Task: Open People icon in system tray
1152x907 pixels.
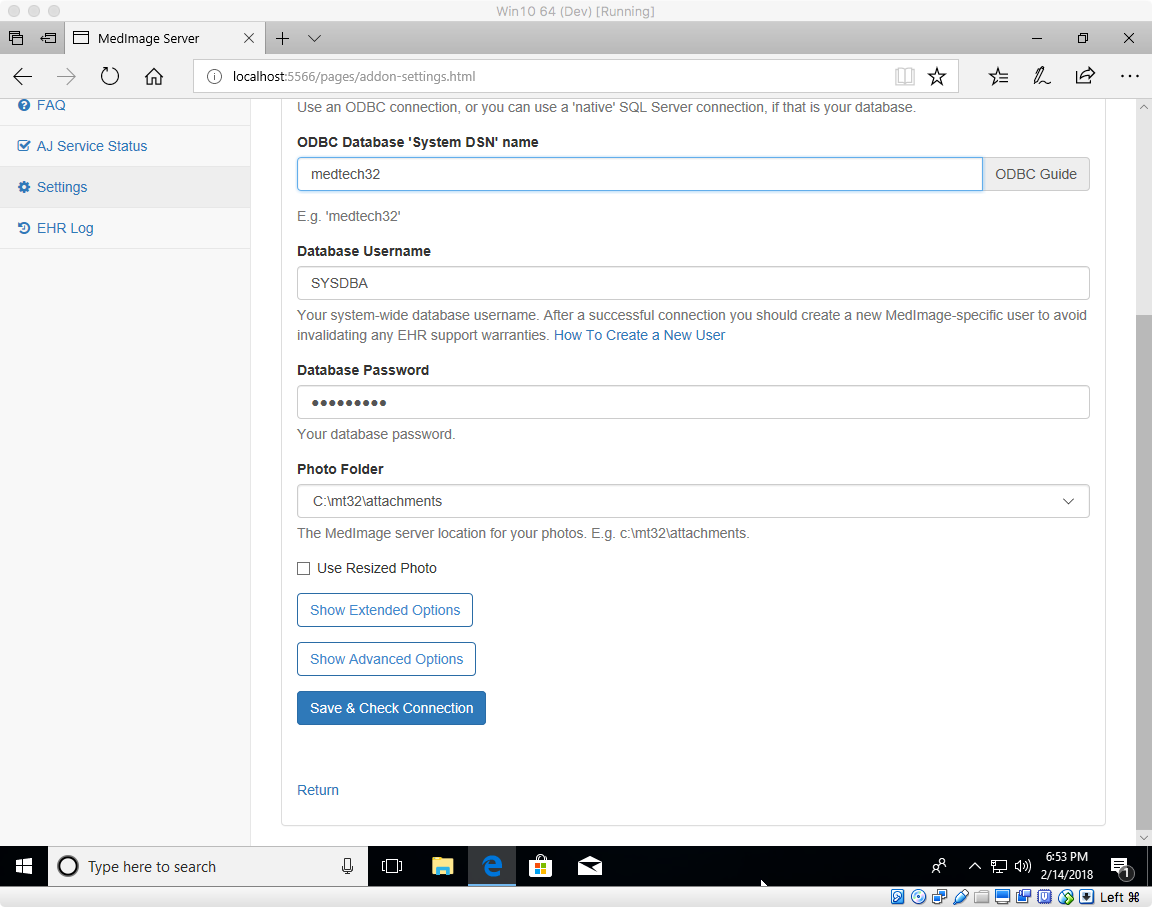Action: coord(939,867)
